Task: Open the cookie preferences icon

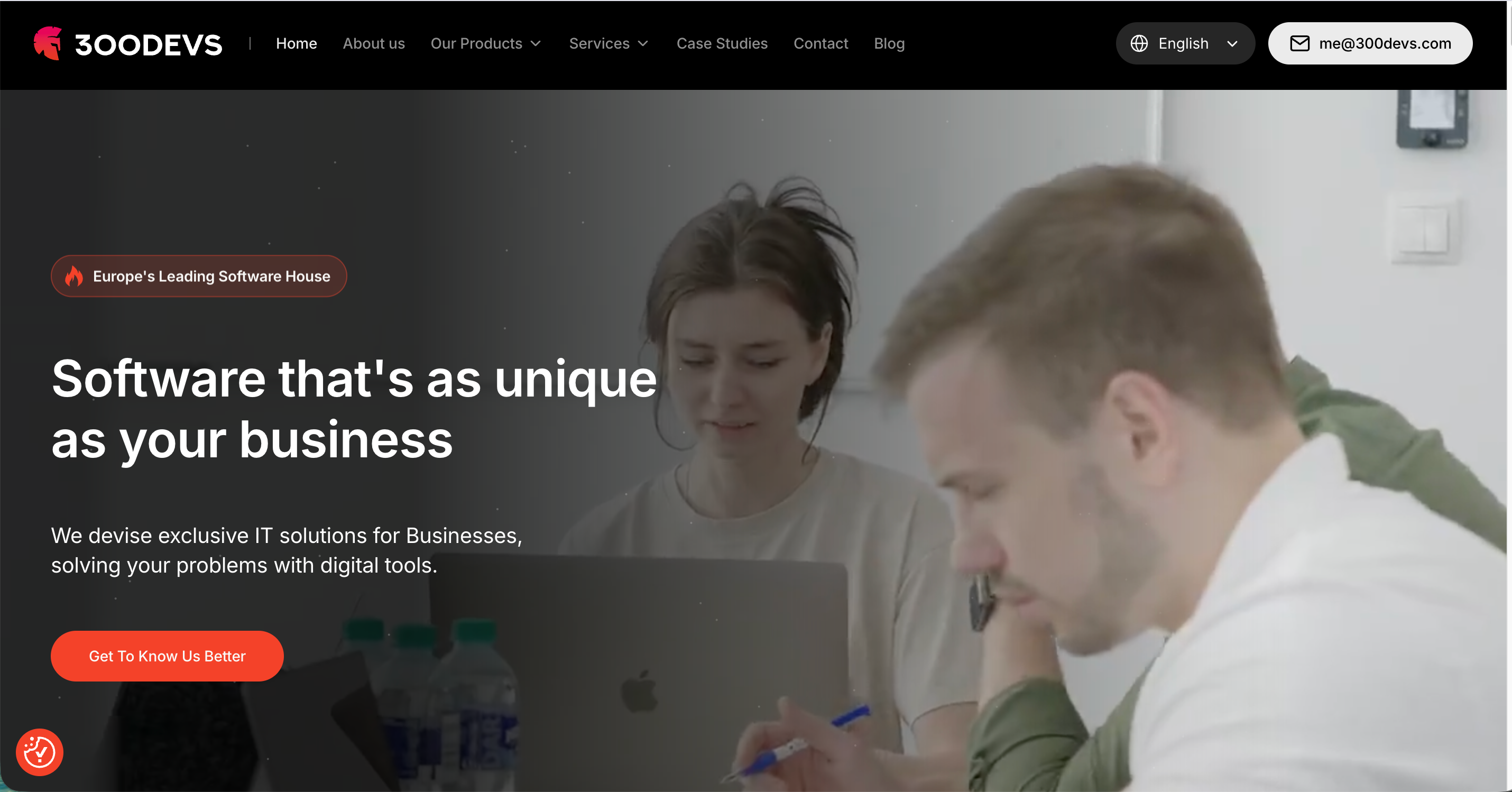Action: (x=39, y=752)
